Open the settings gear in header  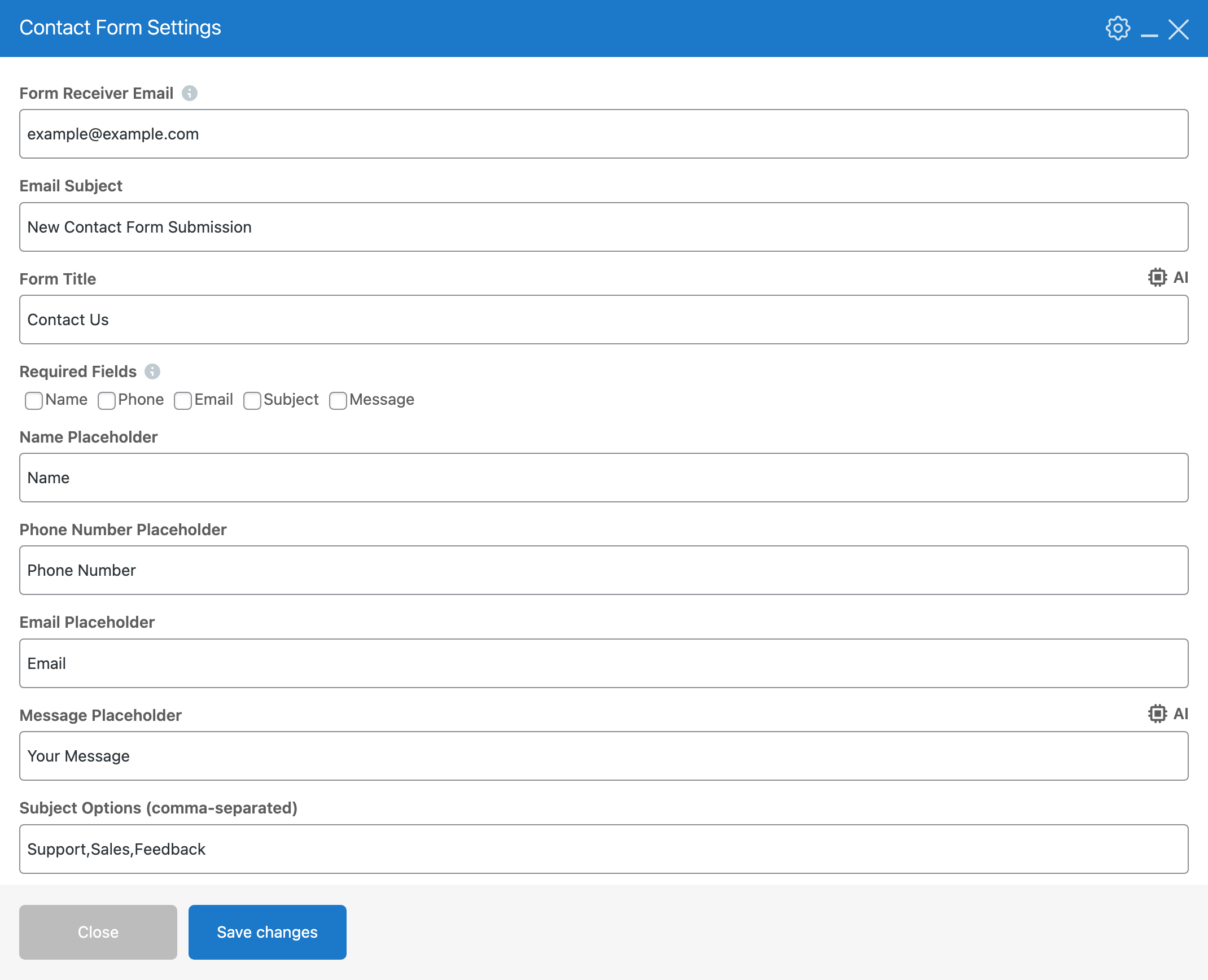pos(1117,28)
